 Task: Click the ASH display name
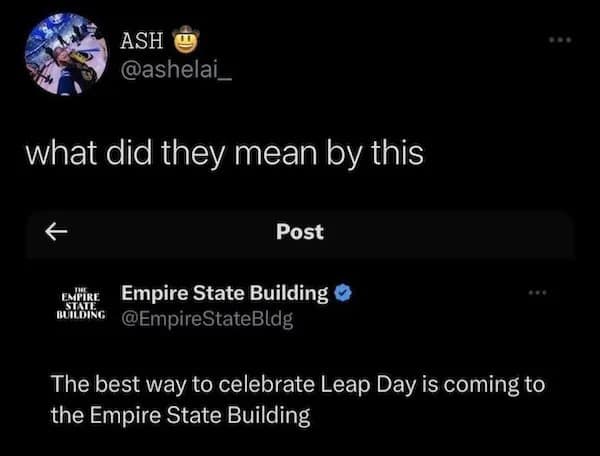(143, 41)
